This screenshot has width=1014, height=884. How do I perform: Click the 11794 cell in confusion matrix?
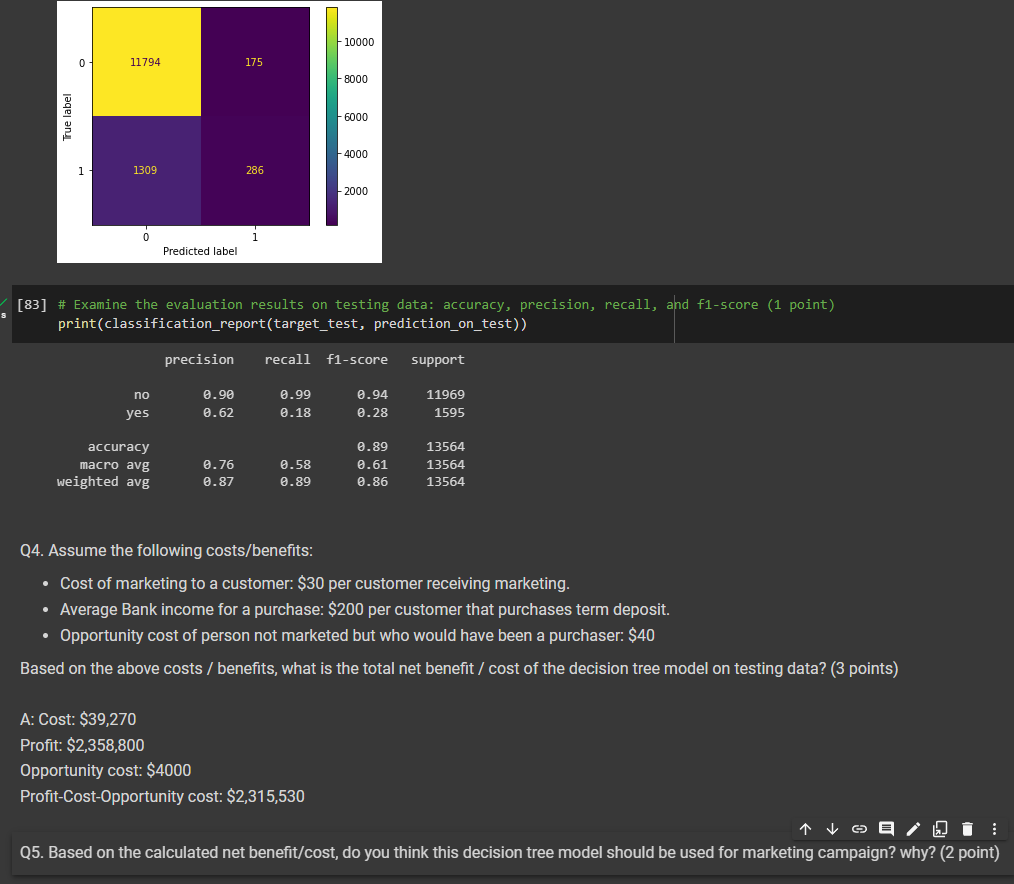146,62
